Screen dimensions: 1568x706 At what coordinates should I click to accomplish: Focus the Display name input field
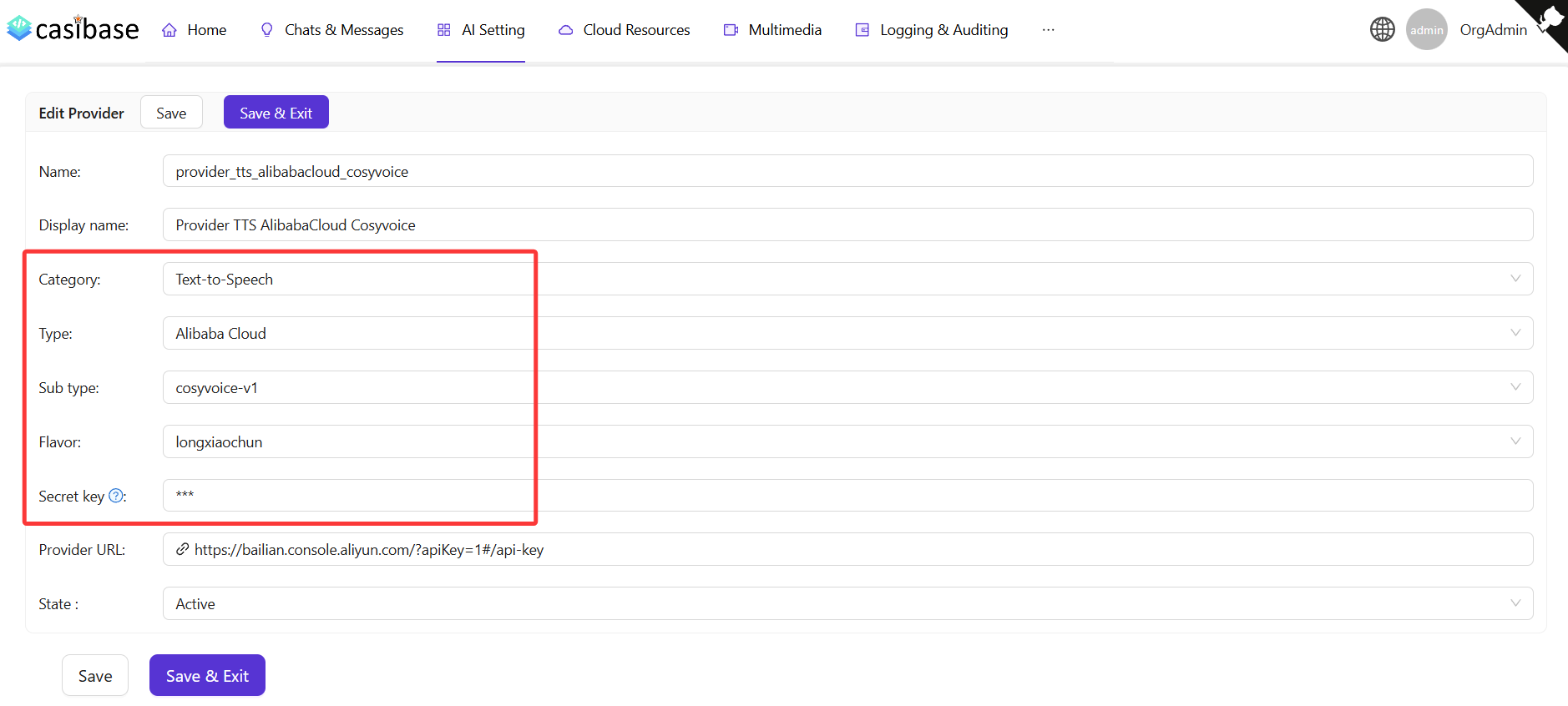click(847, 224)
